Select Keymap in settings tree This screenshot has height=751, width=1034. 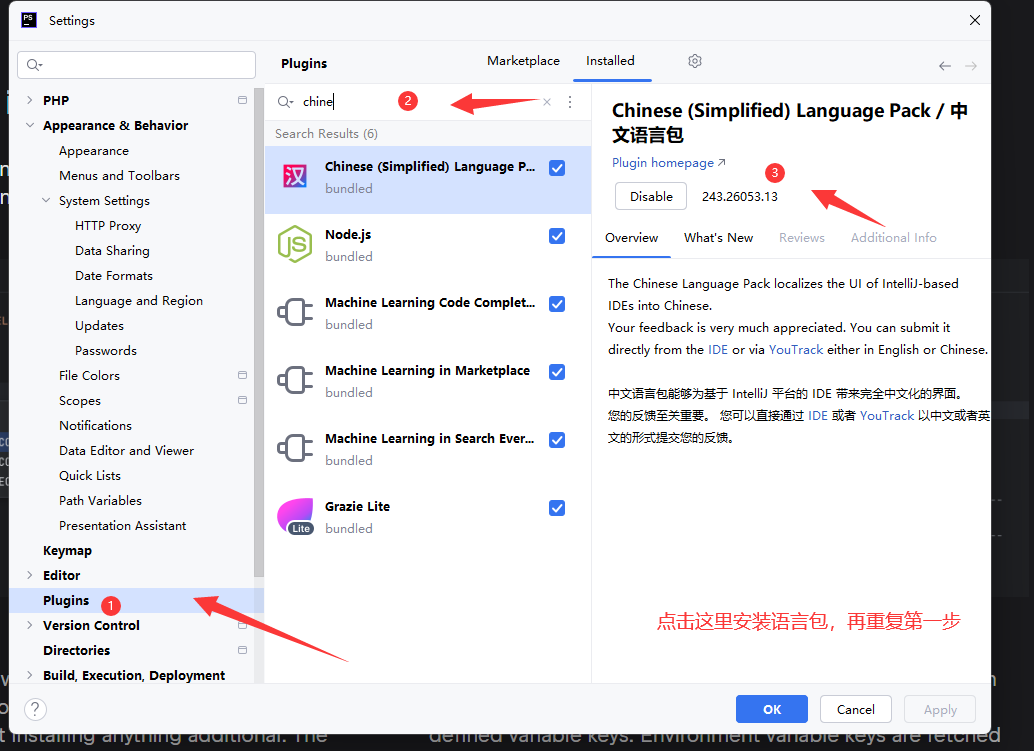pyautogui.click(x=67, y=551)
